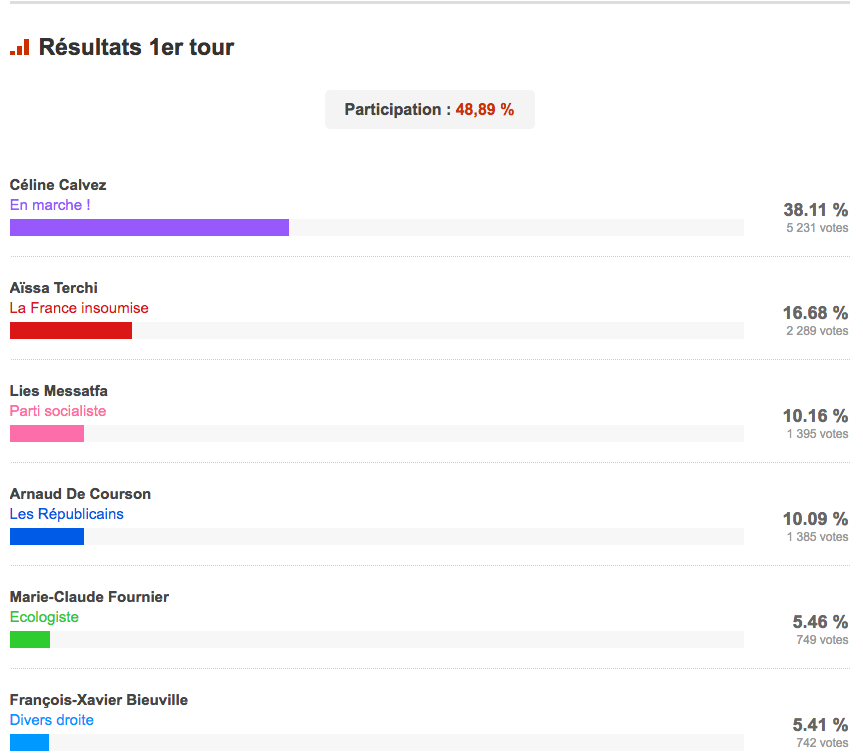This screenshot has width=863, height=756.
Task: Select candidate name Céline Calvez
Action: [x=58, y=185]
